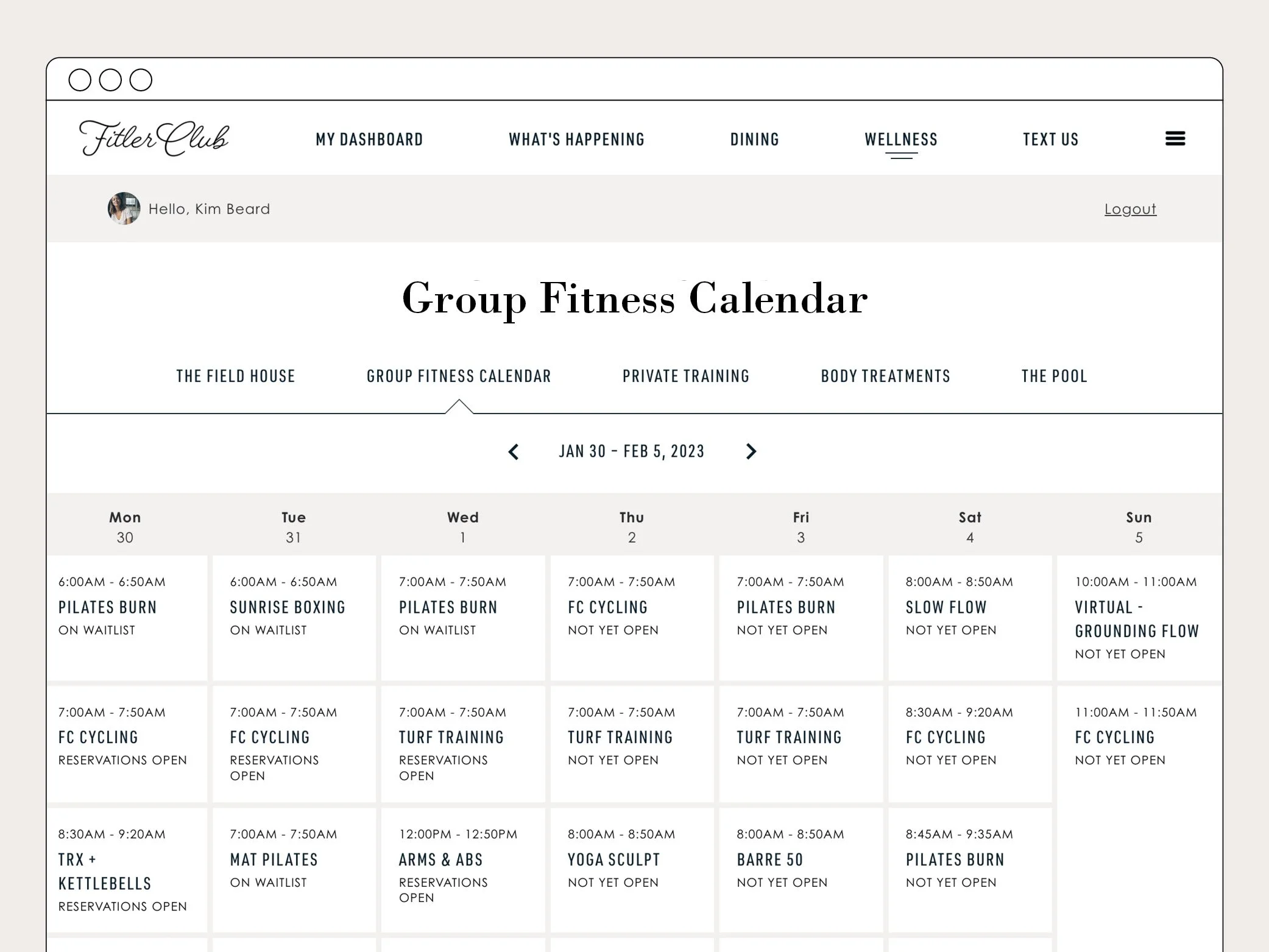
Task: Click the Logout link
Action: (1130, 209)
